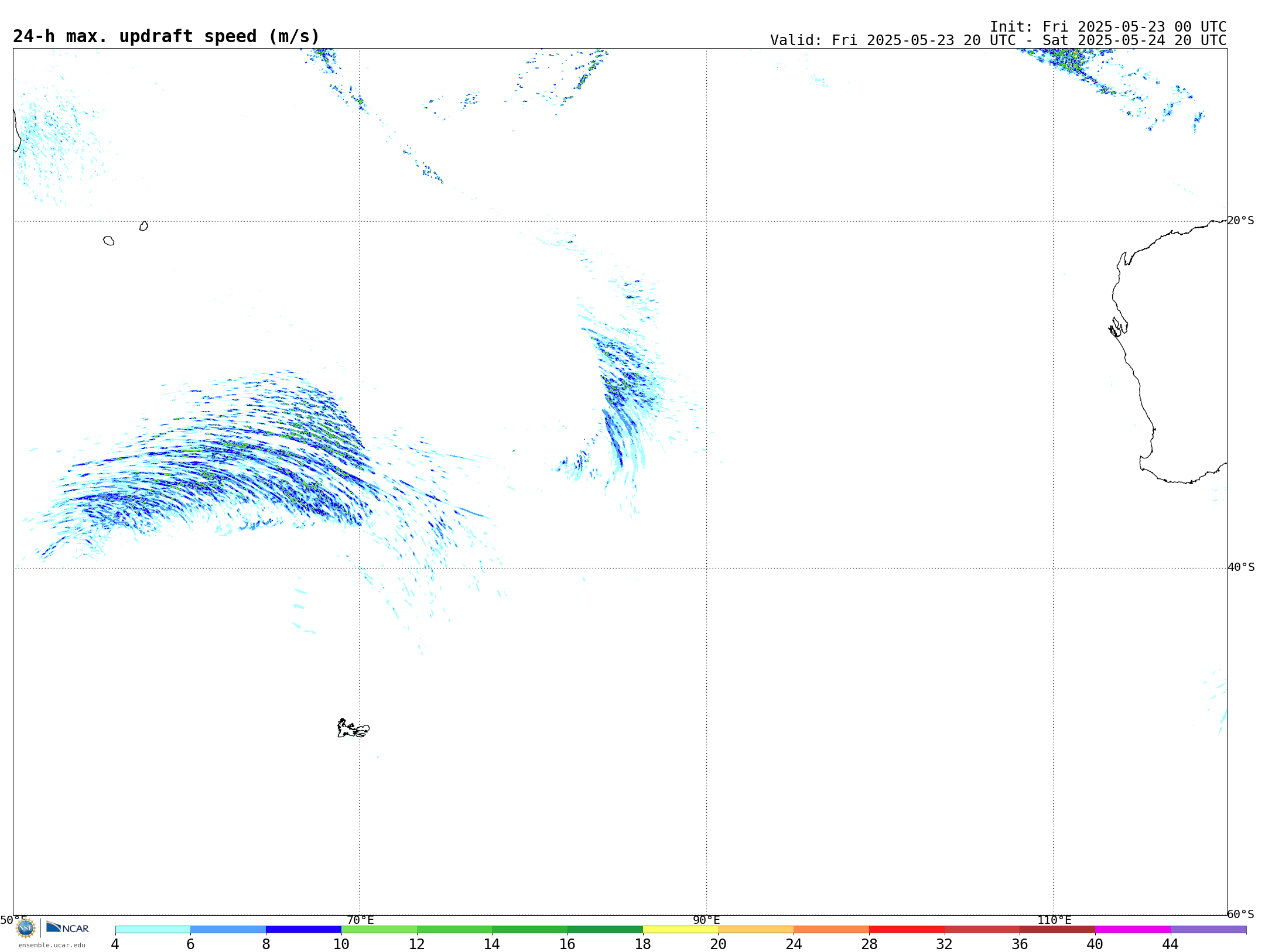This screenshot has width=1265, height=952.
Task: Select the light green 10-12 color swatch
Action: (379, 930)
